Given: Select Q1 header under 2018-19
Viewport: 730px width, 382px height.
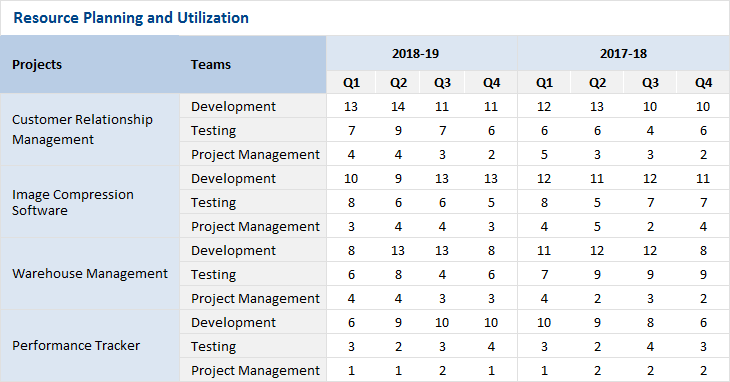Looking at the screenshot, I should click(x=351, y=83).
